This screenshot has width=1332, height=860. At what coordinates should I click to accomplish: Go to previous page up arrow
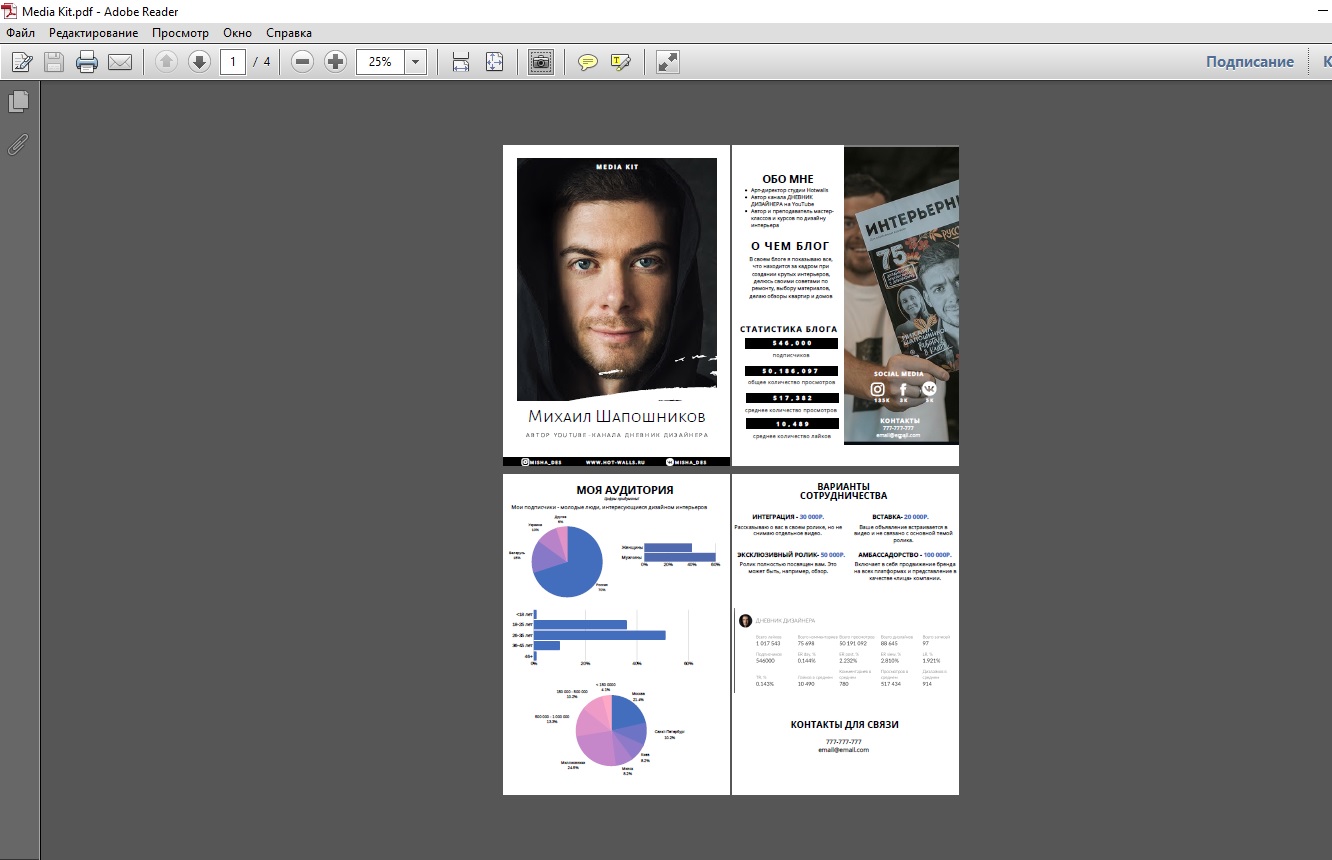point(166,62)
